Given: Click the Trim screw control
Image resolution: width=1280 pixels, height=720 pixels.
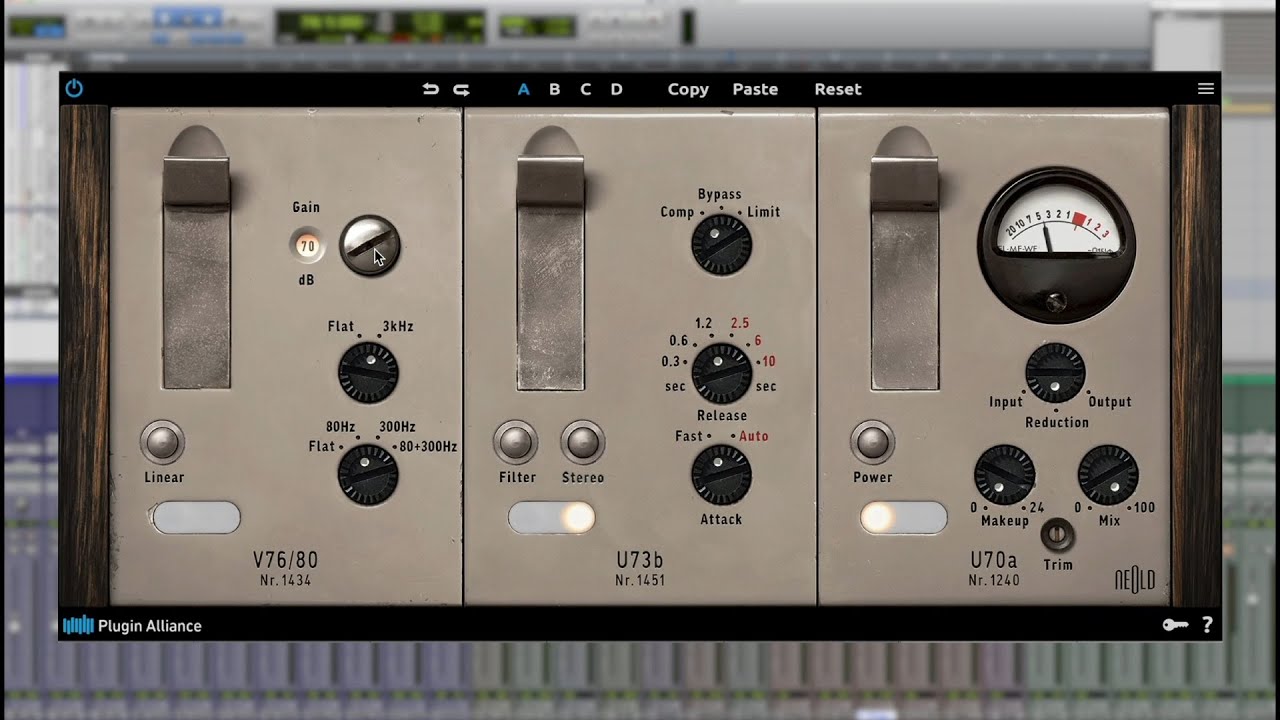Looking at the screenshot, I should 1057,537.
